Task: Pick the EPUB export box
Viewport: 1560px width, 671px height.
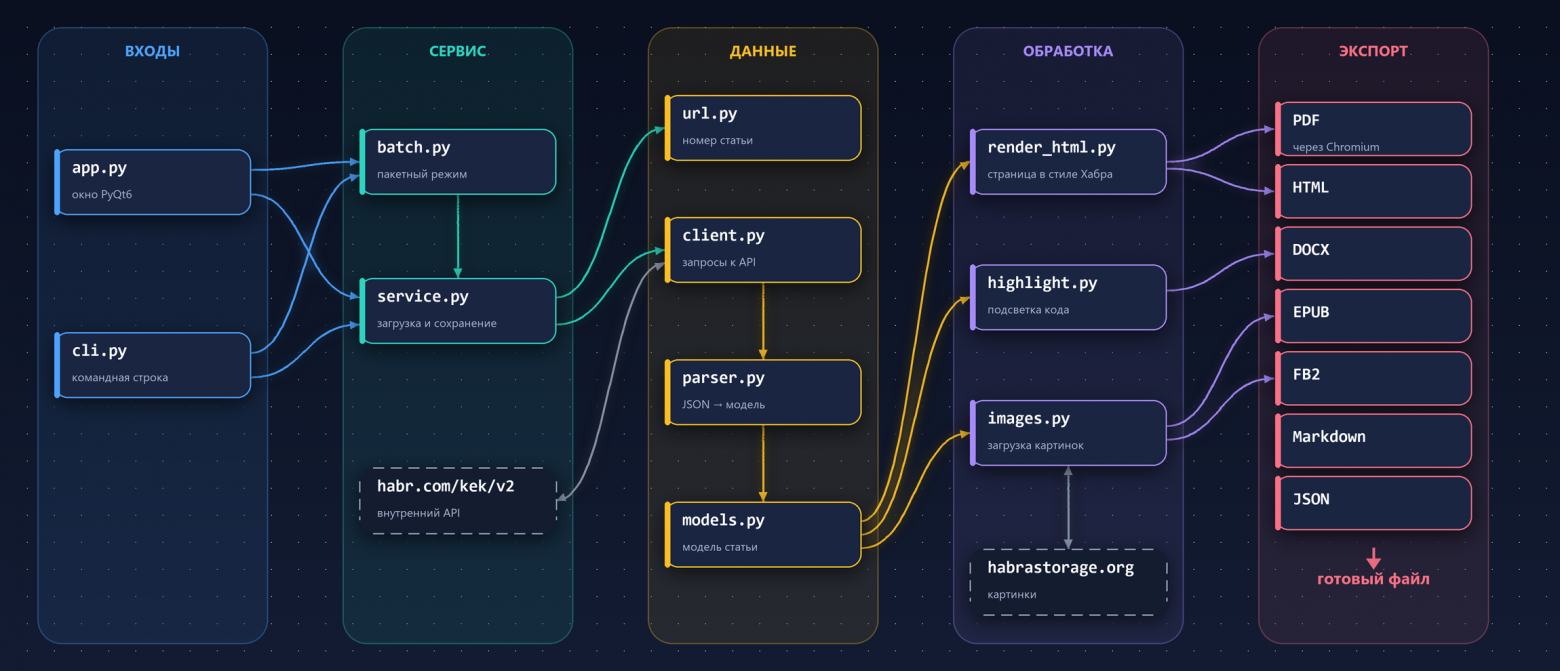Action: point(1374,316)
